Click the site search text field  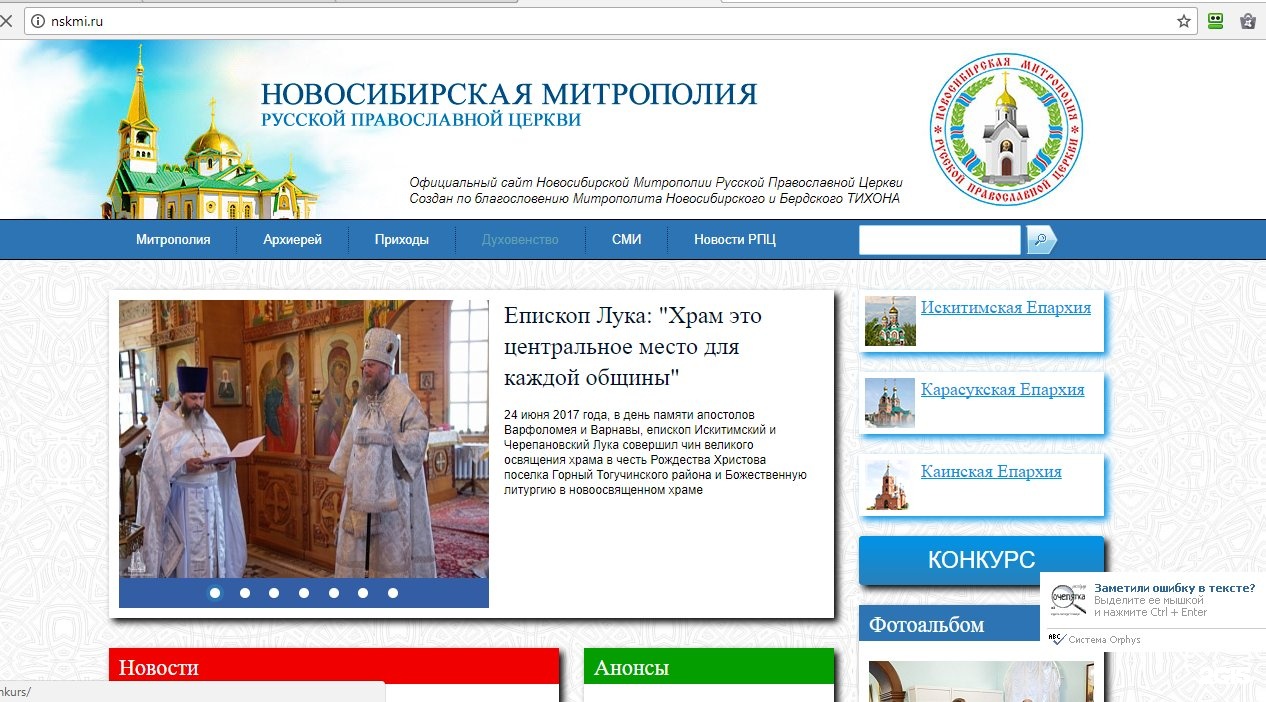point(939,240)
